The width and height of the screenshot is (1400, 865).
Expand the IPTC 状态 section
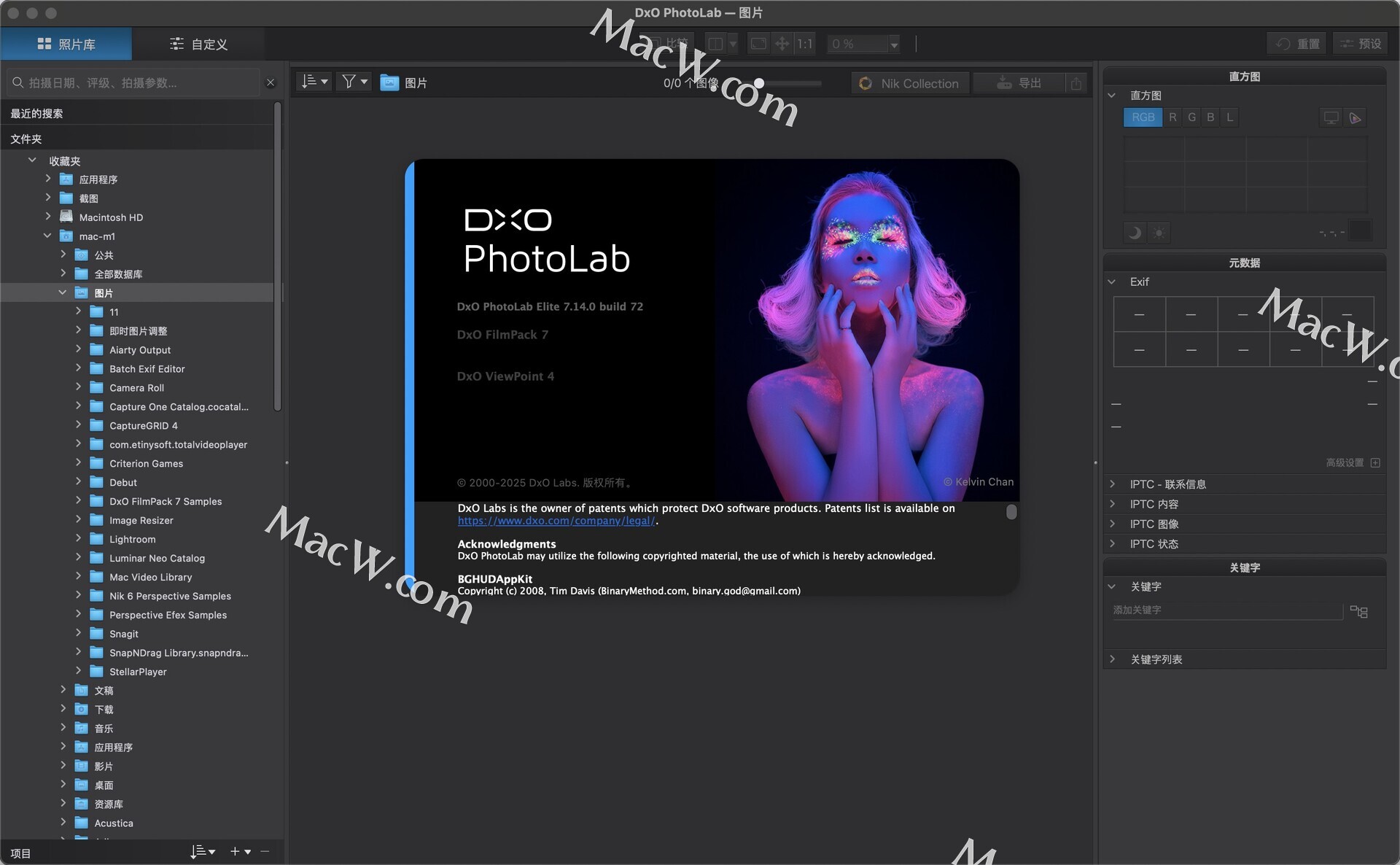point(1112,543)
